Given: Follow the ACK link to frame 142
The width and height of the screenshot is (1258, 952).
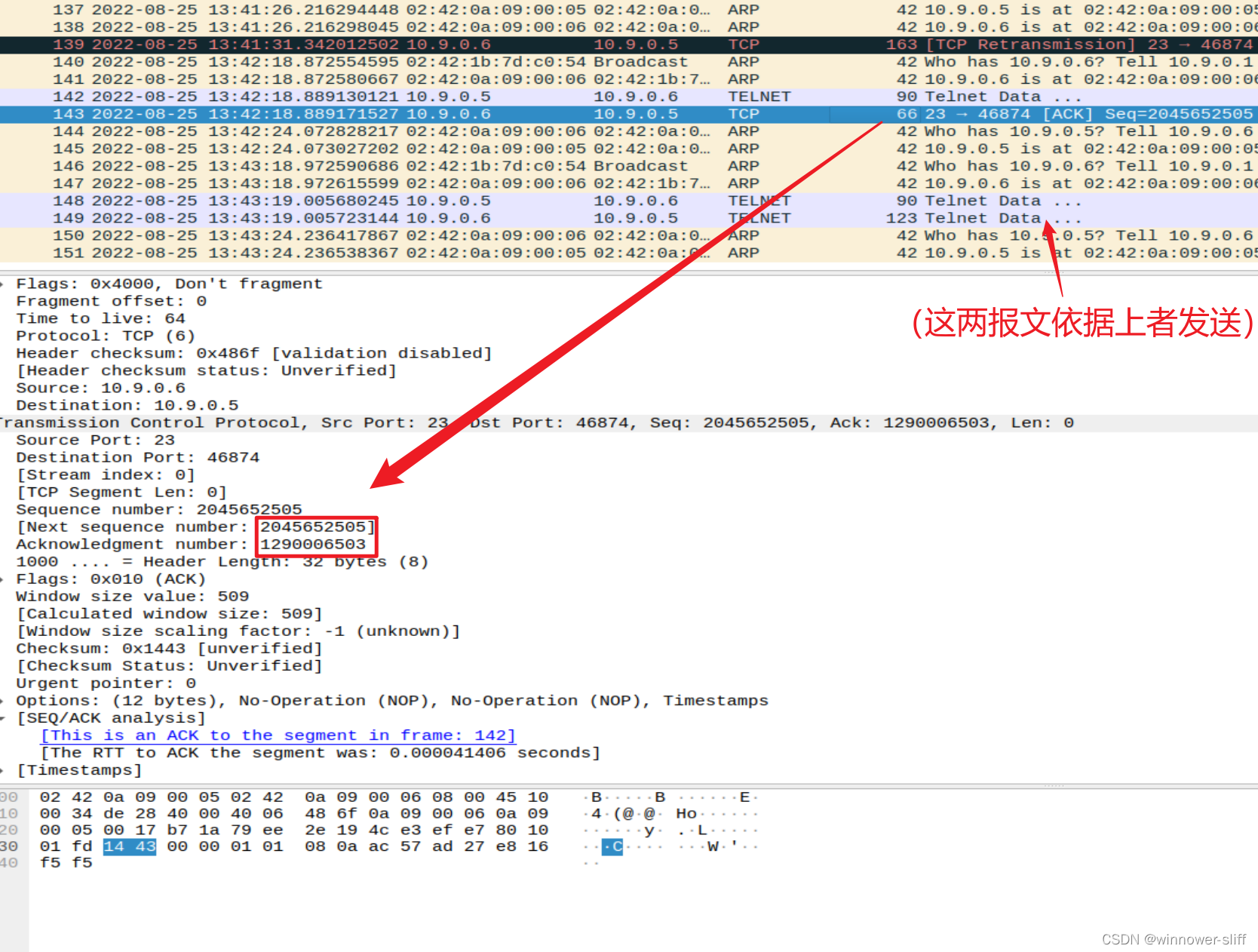Looking at the screenshot, I should pyautogui.click(x=278, y=735).
